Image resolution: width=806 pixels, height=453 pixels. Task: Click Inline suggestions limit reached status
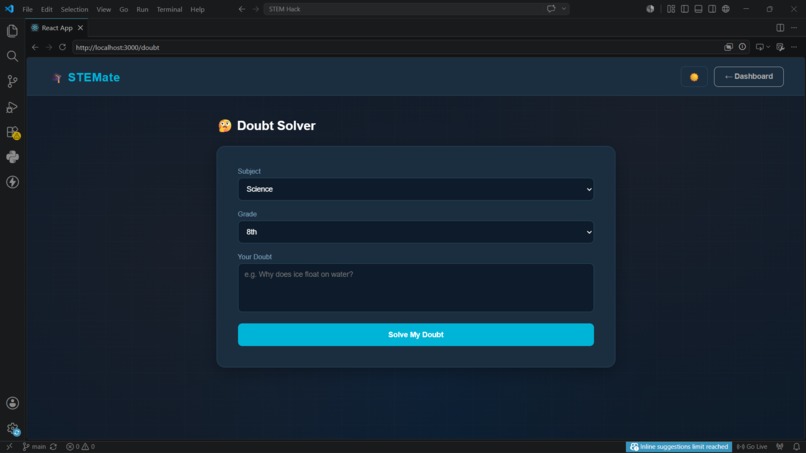(679, 447)
